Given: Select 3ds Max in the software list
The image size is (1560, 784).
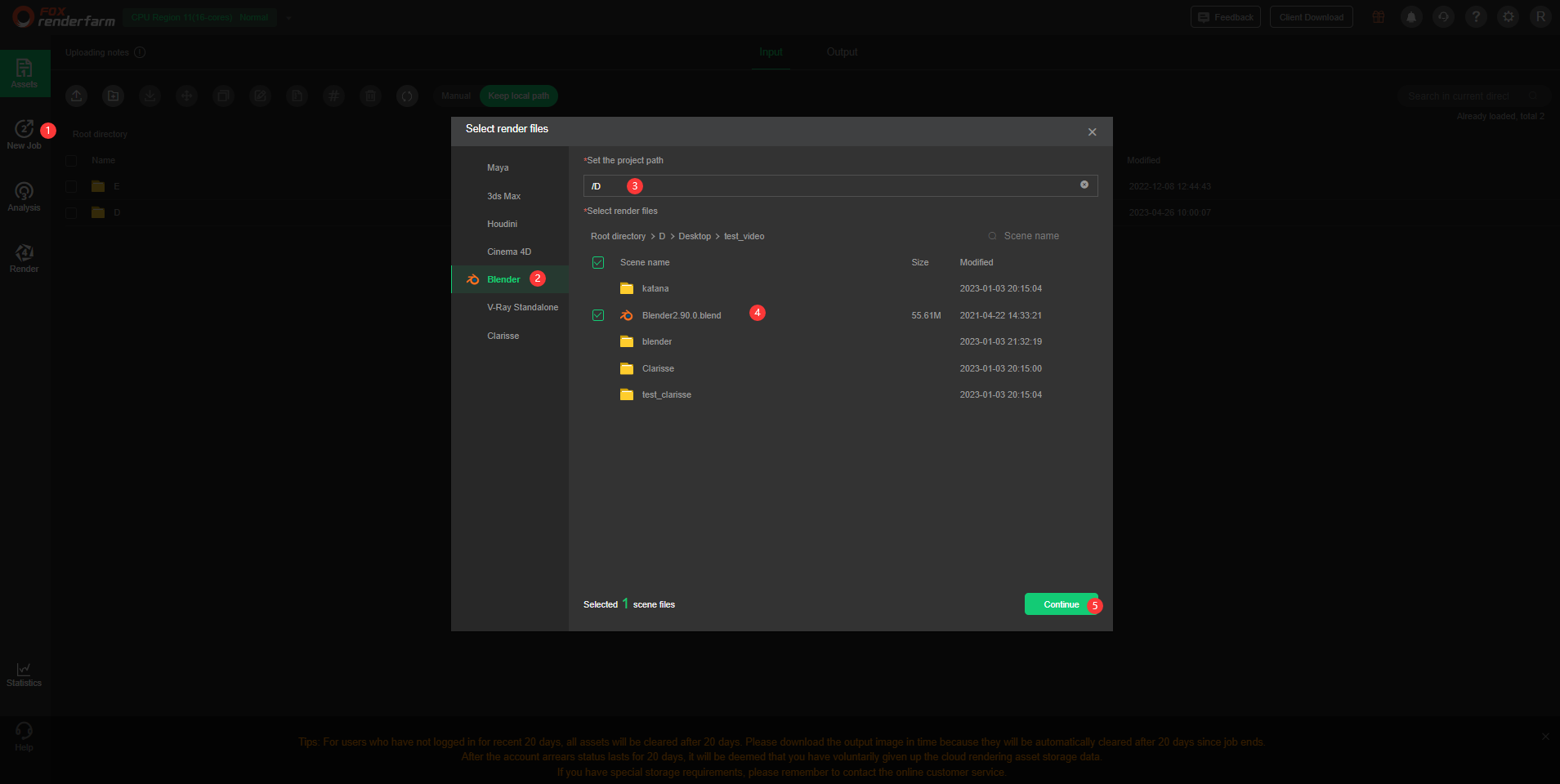Looking at the screenshot, I should [510, 196].
